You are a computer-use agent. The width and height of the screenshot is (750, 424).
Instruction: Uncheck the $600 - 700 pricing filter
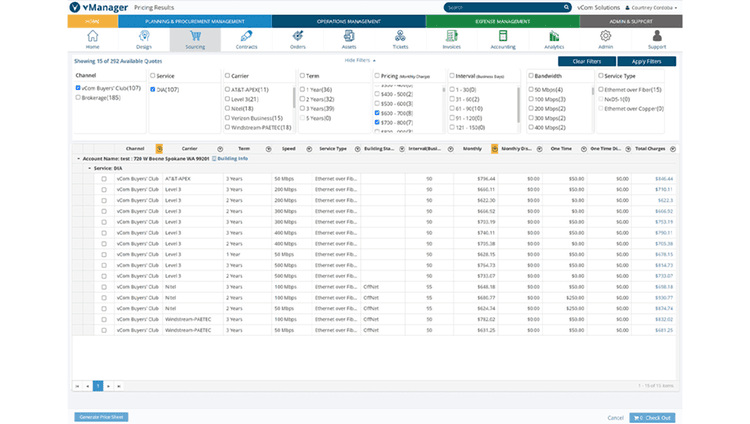(x=377, y=113)
